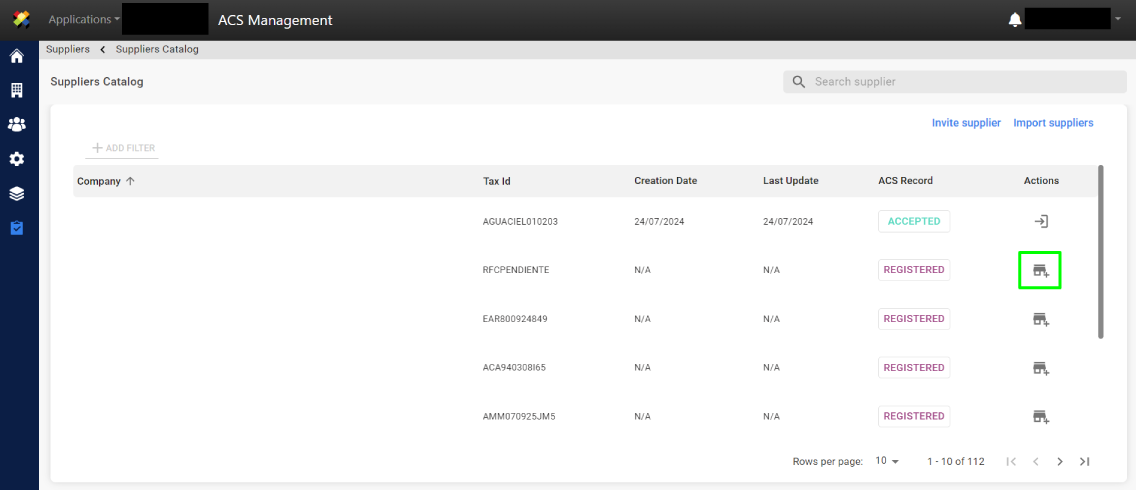Click the Import suppliers link
Image resolution: width=1136 pixels, height=490 pixels.
1053,123
